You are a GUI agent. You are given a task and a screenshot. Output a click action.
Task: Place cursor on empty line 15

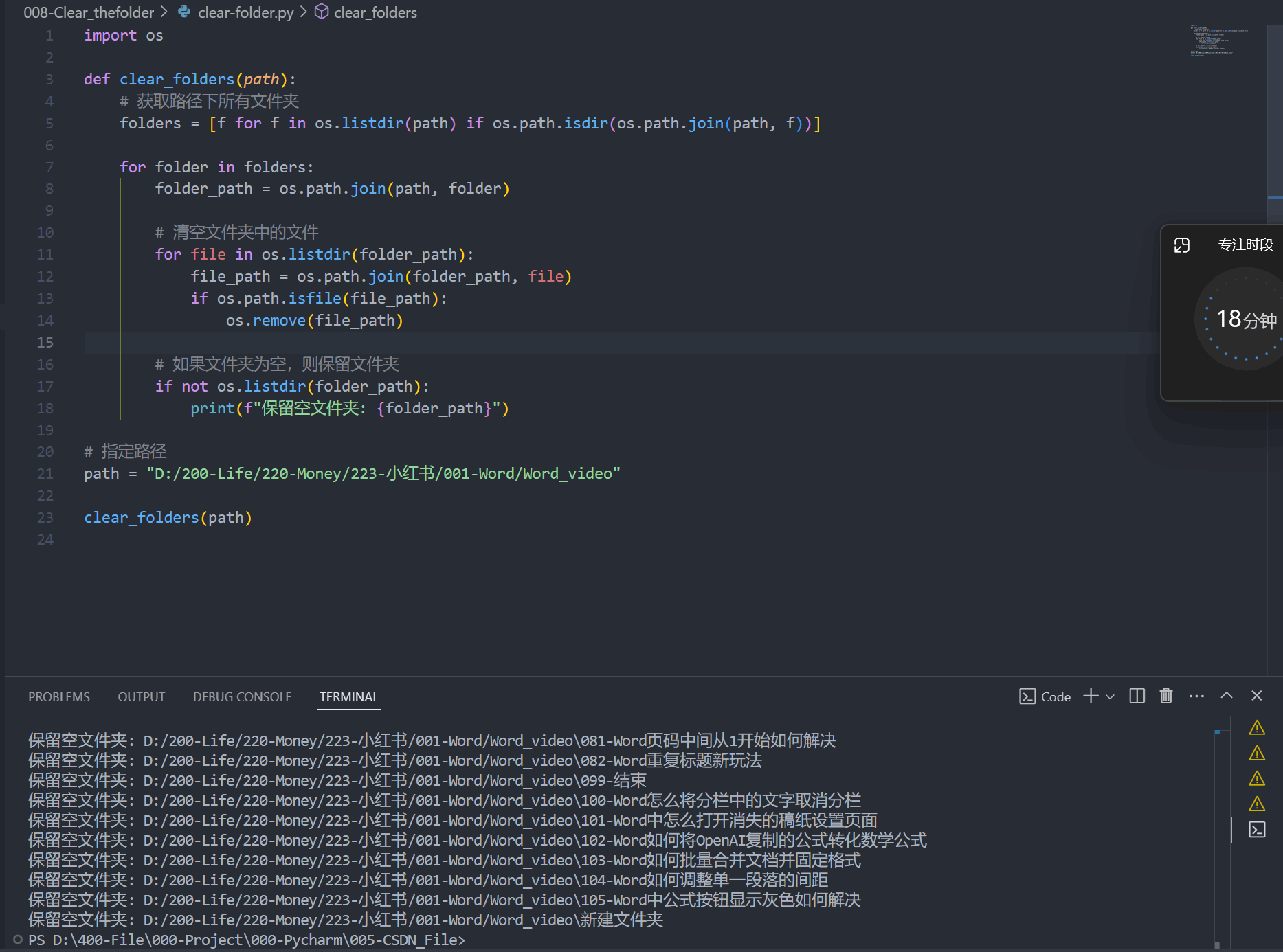pyautogui.click(x=412, y=342)
